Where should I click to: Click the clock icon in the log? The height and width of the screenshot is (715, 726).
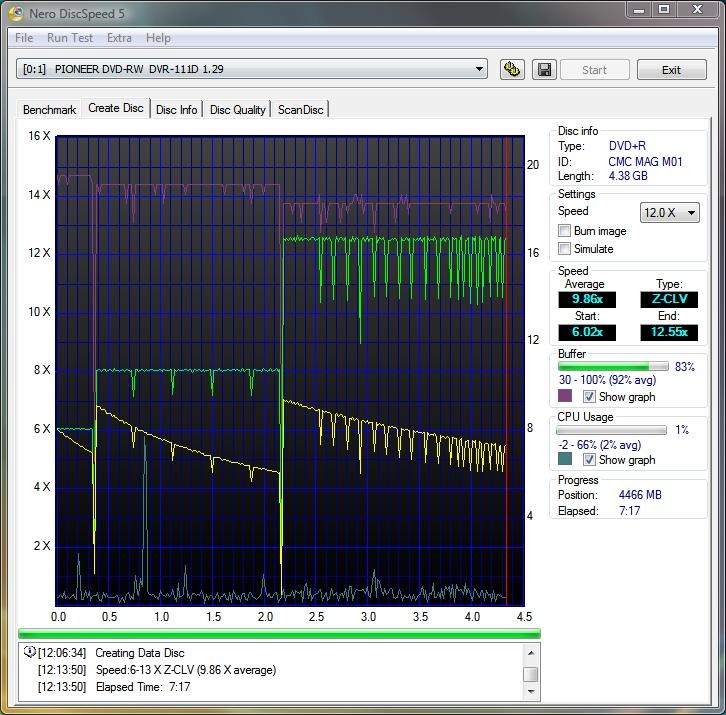29,653
